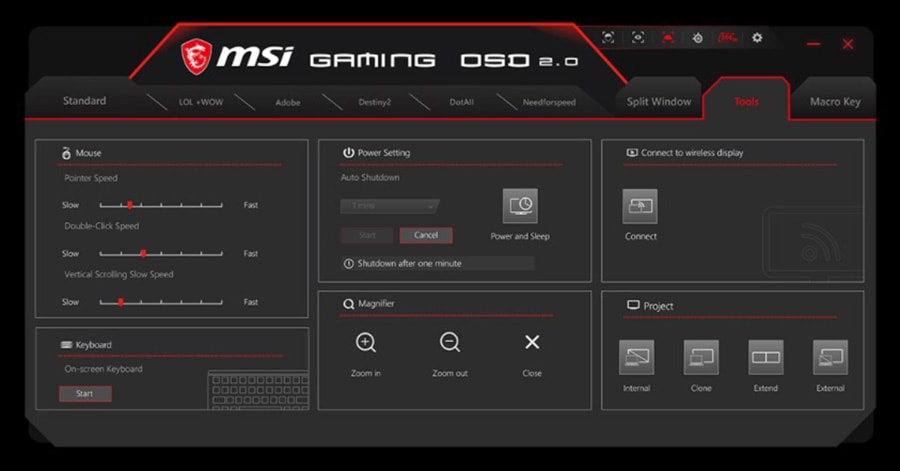Open settings via the gear icon
900x471 pixels.
click(757, 38)
